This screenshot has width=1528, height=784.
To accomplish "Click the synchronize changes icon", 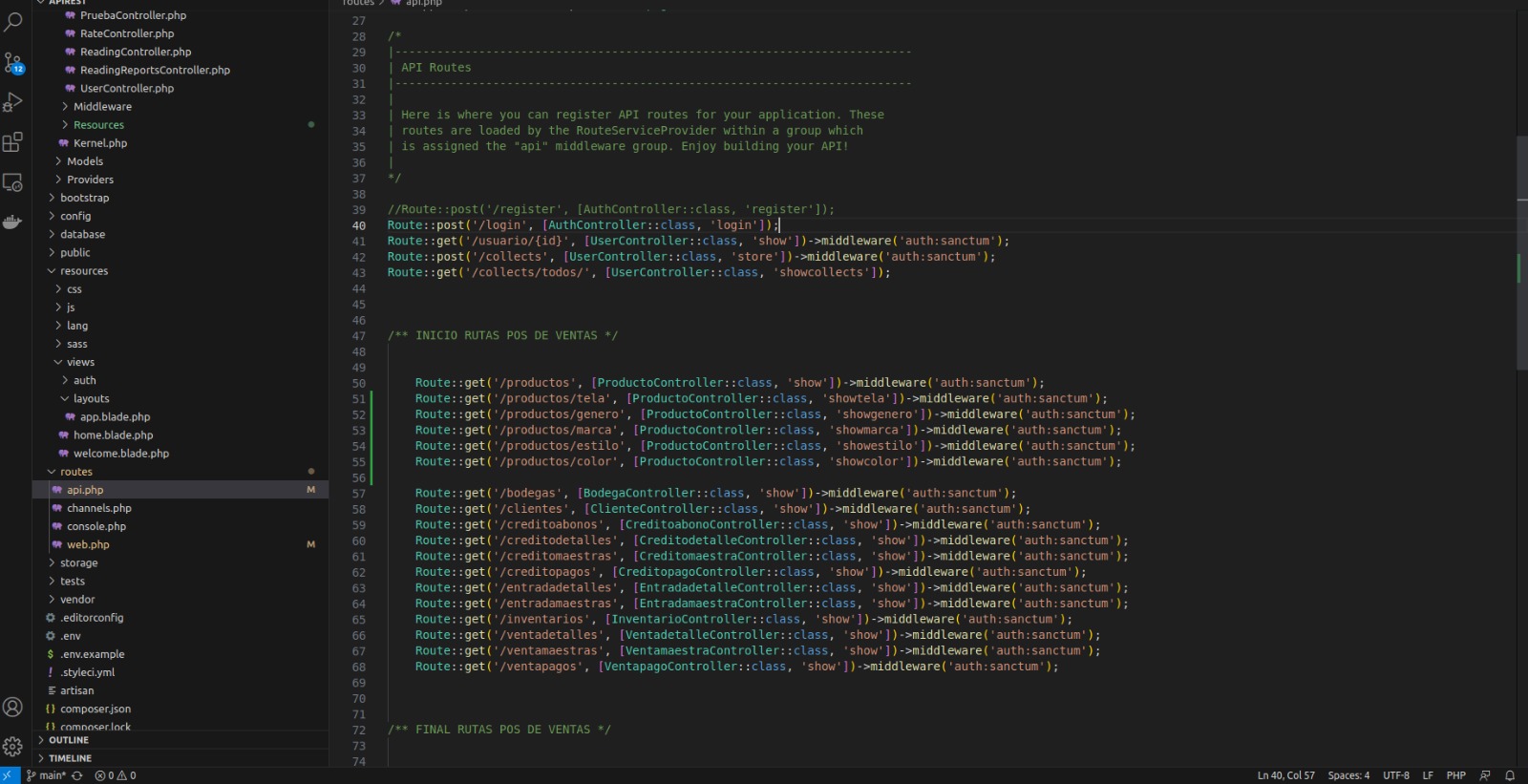I will [77, 775].
